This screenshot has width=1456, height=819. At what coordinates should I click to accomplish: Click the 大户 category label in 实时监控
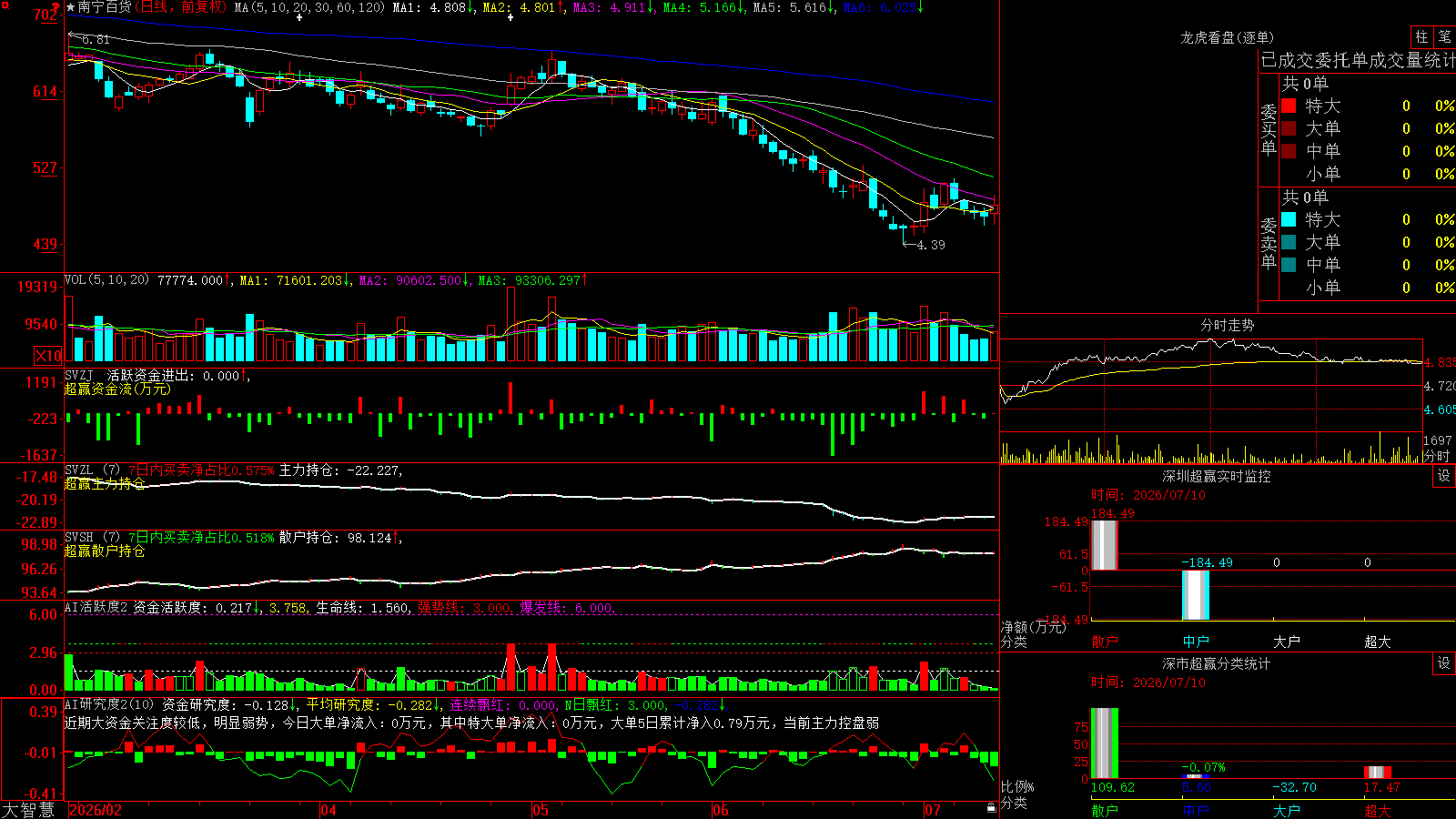click(x=1287, y=642)
